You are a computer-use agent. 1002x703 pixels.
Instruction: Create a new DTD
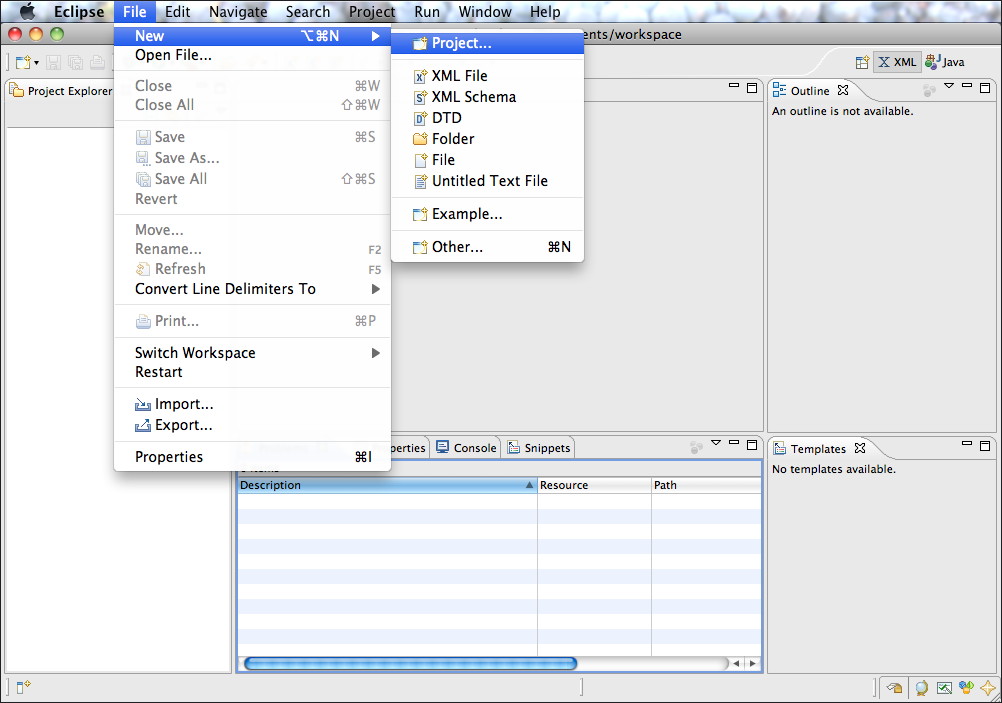click(x=488, y=118)
